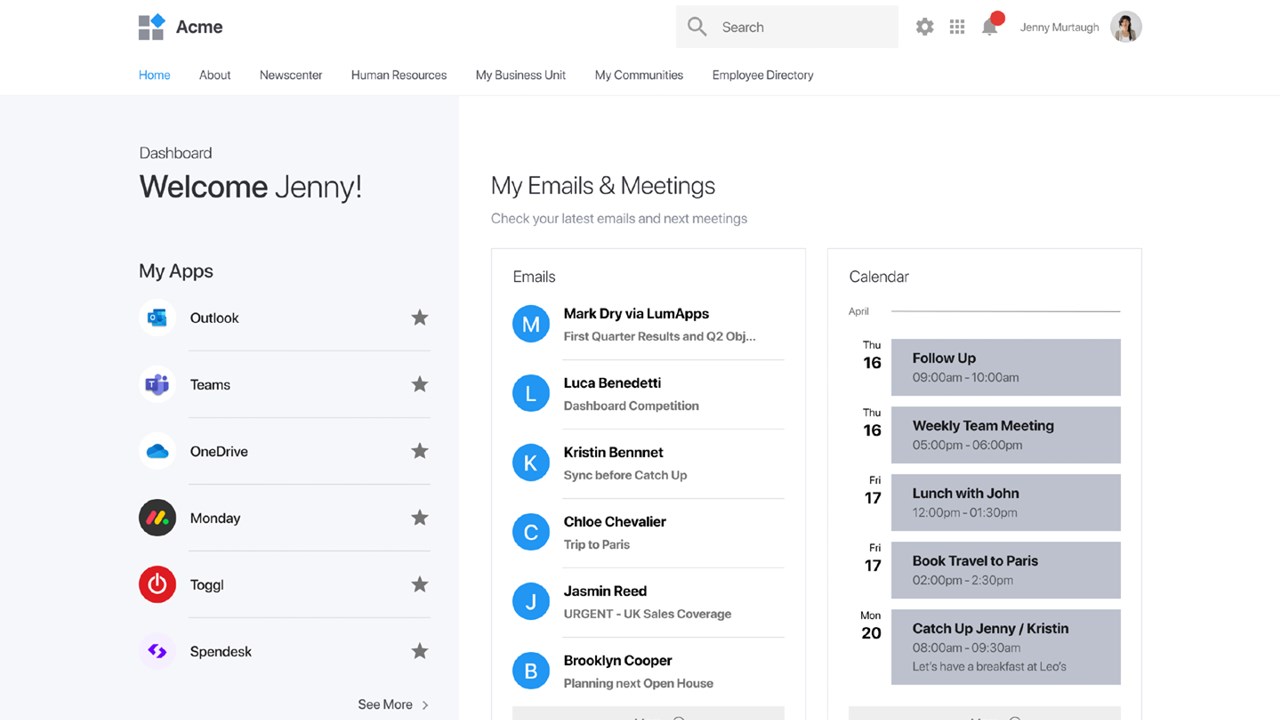The image size is (1280, 720).
Task: Click Jenny Murtaugh's profile avatar
Action: [1126, 27]
